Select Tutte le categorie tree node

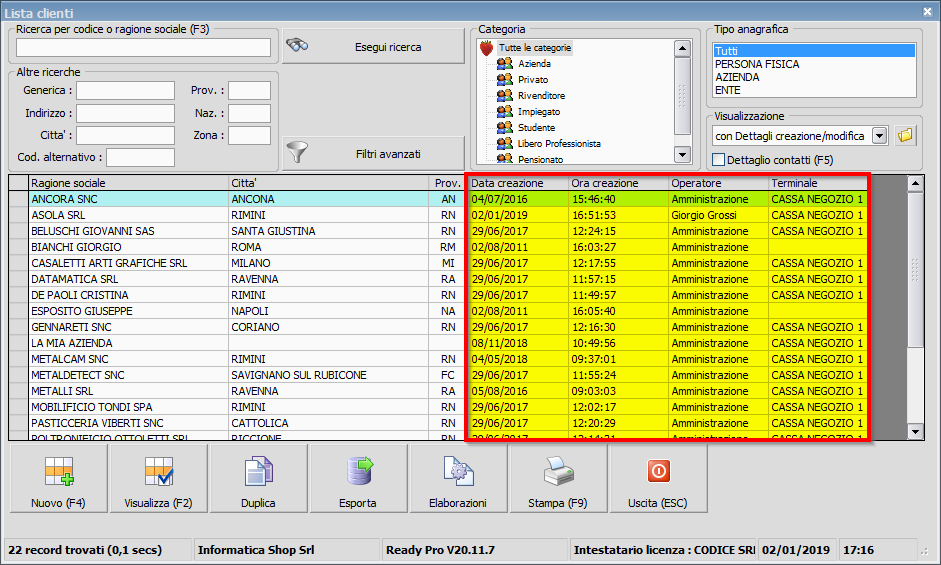(x=535, y=47)
